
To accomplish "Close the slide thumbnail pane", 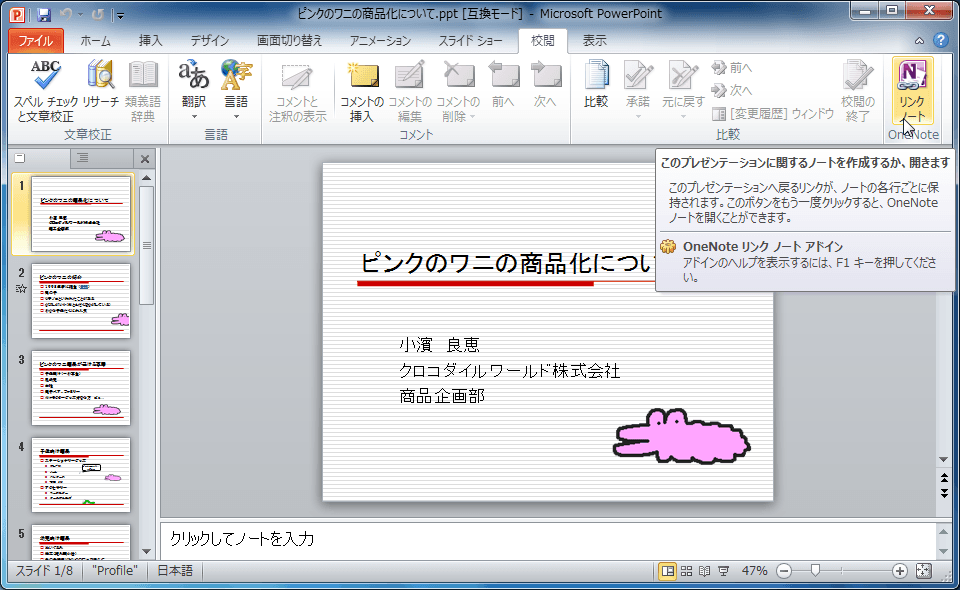I will point(145,159).
